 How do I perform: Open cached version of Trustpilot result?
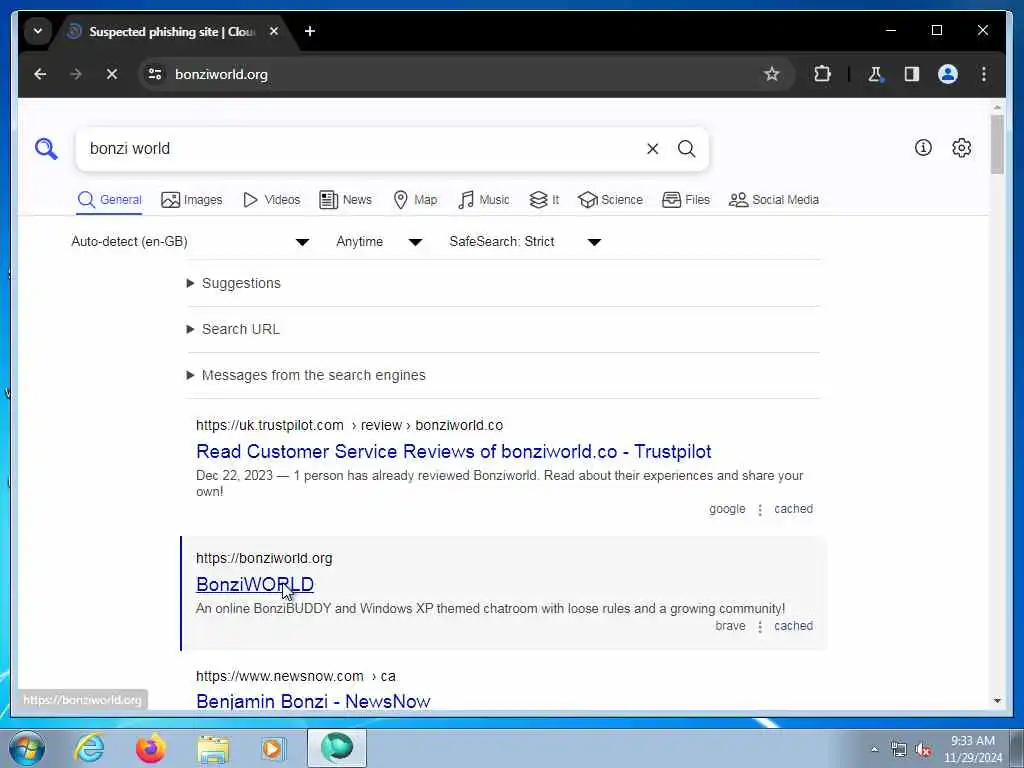793,509
